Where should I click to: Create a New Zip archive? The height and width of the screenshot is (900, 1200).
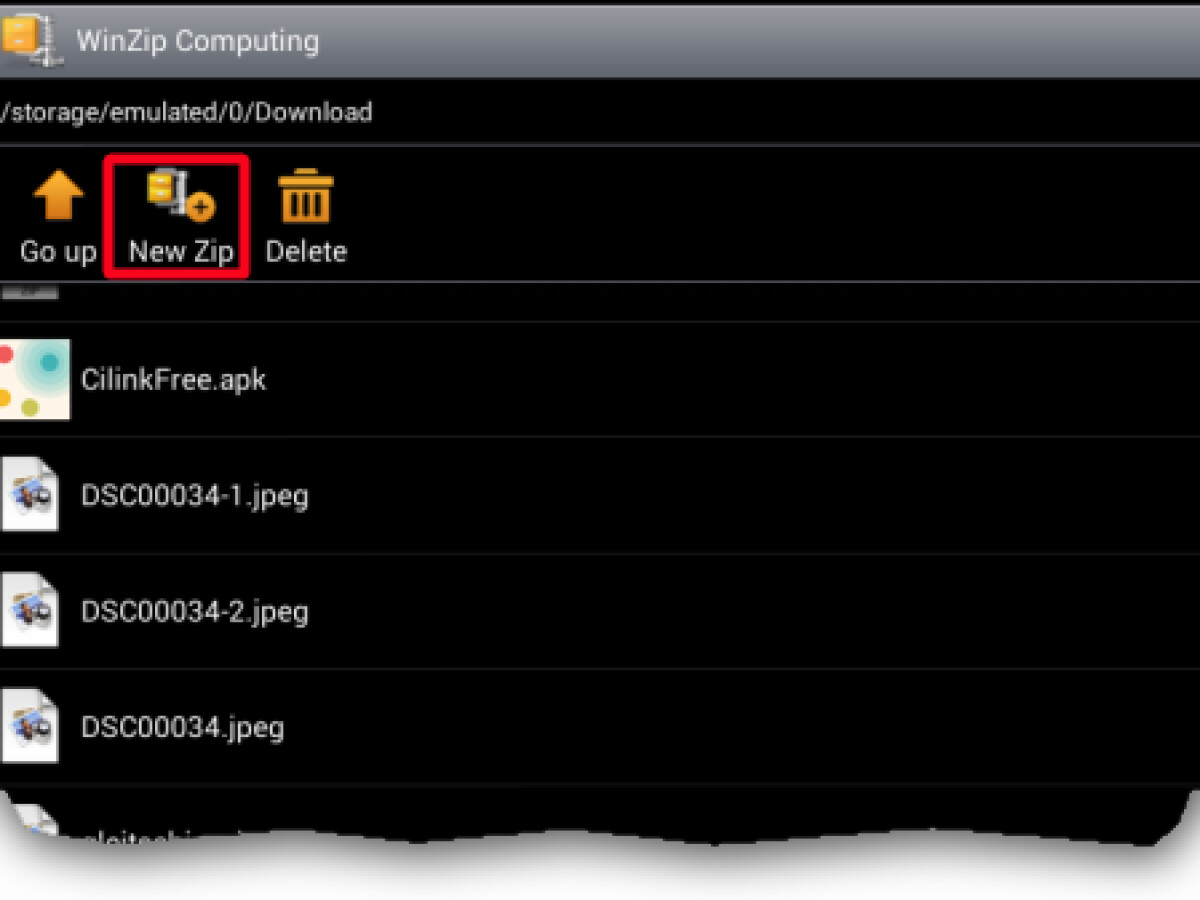[x=176, y=216]
